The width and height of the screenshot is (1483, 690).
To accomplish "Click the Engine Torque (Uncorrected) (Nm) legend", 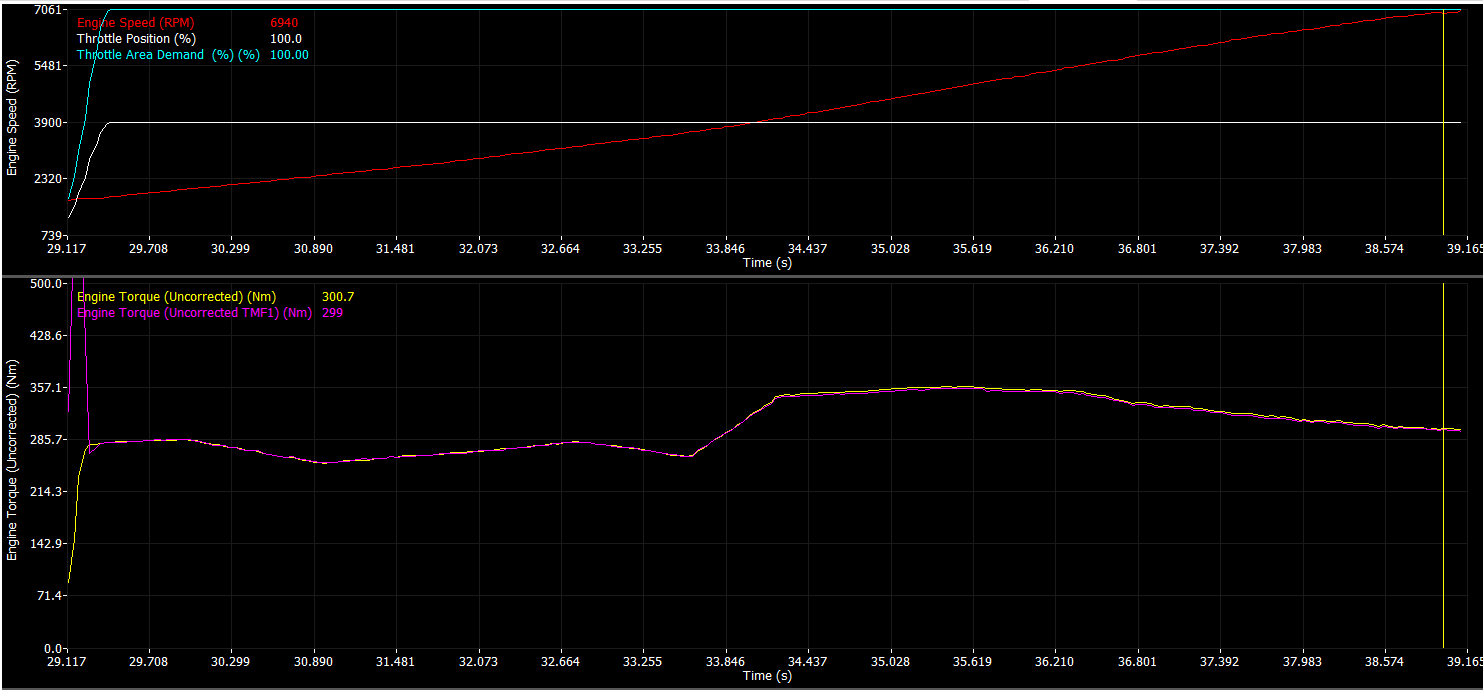I will point(176,296).
